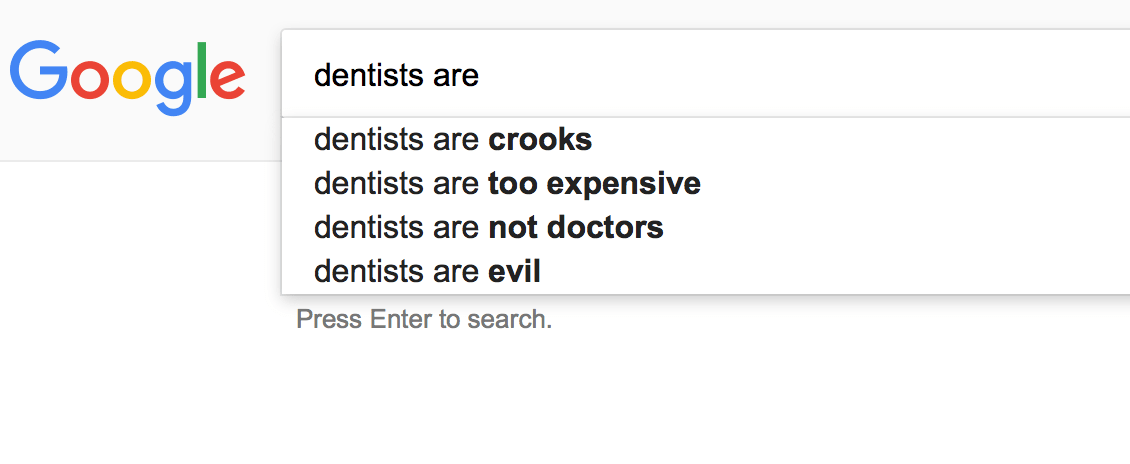1130x464 pixels.
Task: Click the red first 'o' in the Google logo
Action: point(91,80)
